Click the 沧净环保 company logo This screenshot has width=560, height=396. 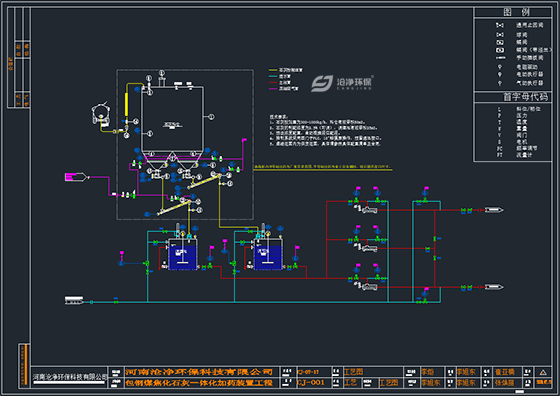coord(342,83)
